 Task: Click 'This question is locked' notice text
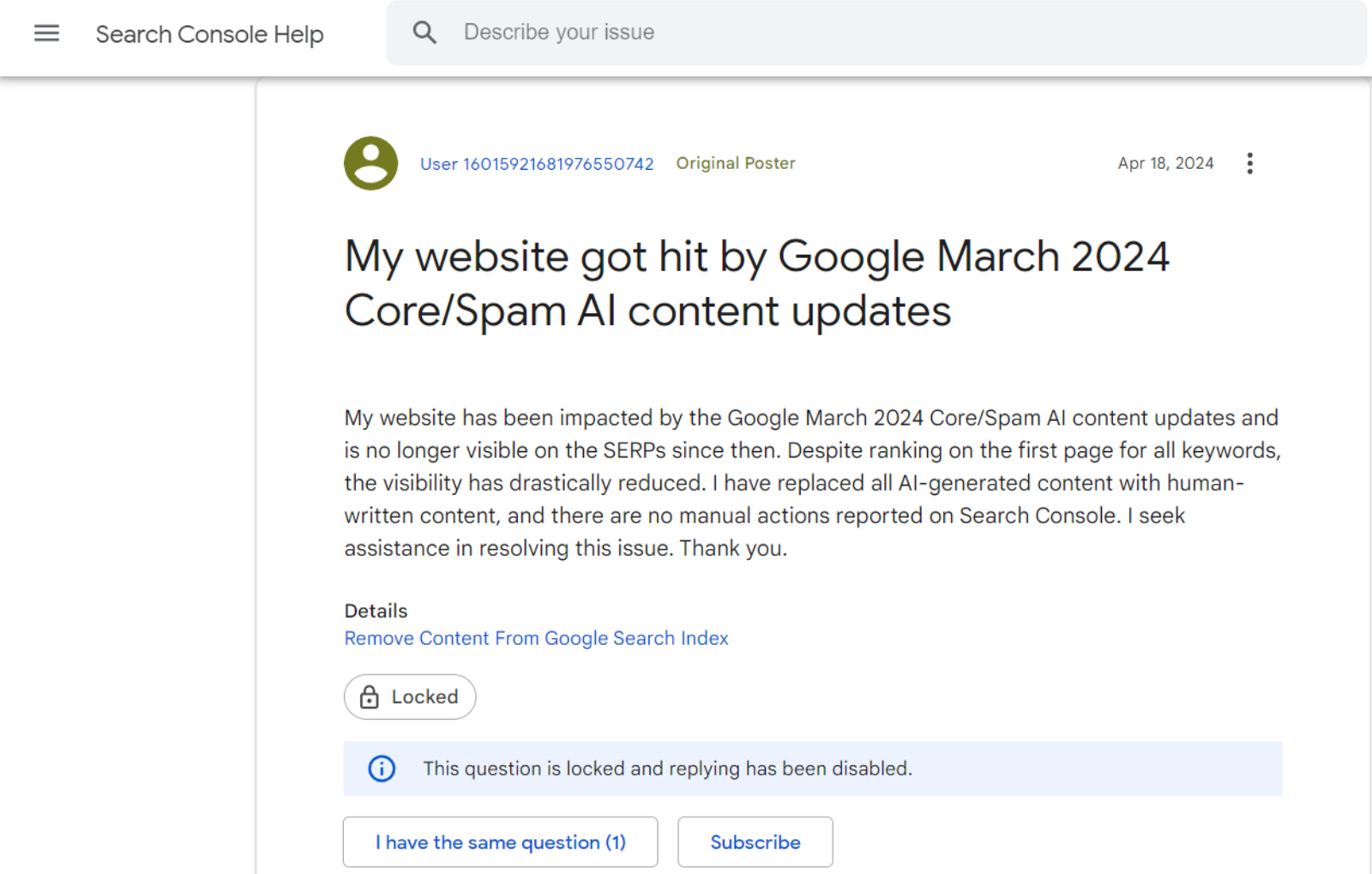pos(667,769)
